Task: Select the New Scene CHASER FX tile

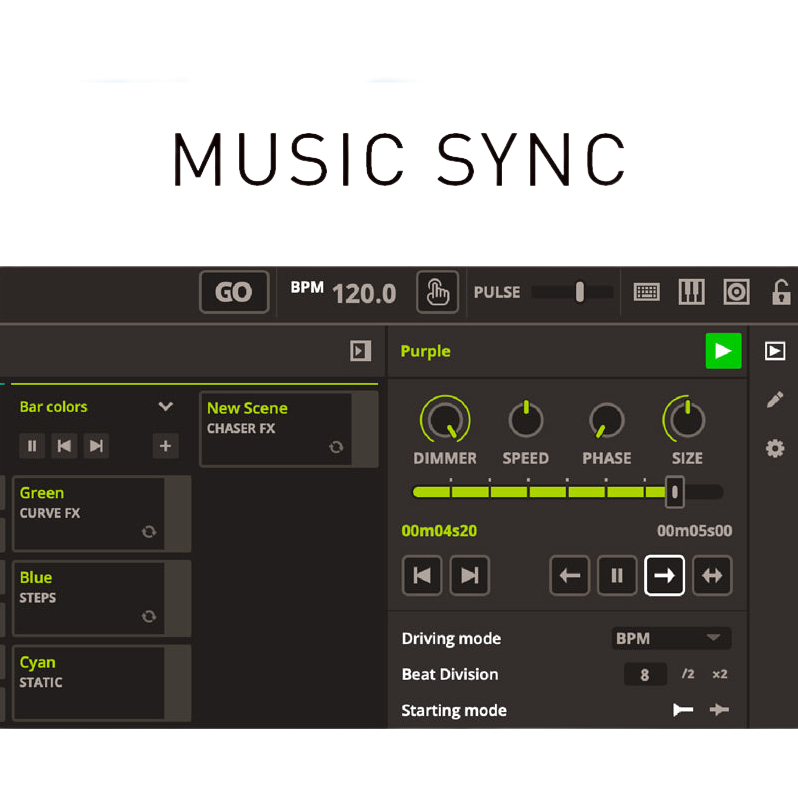Action: click(x=289, y=429)
